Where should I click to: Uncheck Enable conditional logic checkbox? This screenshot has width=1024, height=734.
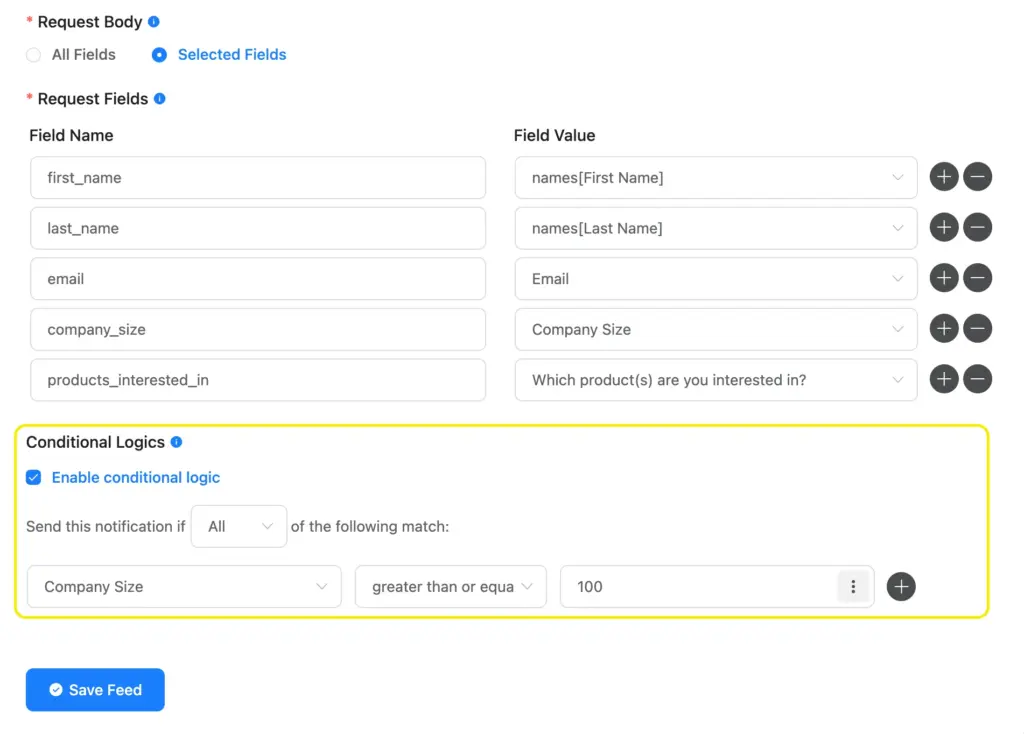(x=34, y=477)
